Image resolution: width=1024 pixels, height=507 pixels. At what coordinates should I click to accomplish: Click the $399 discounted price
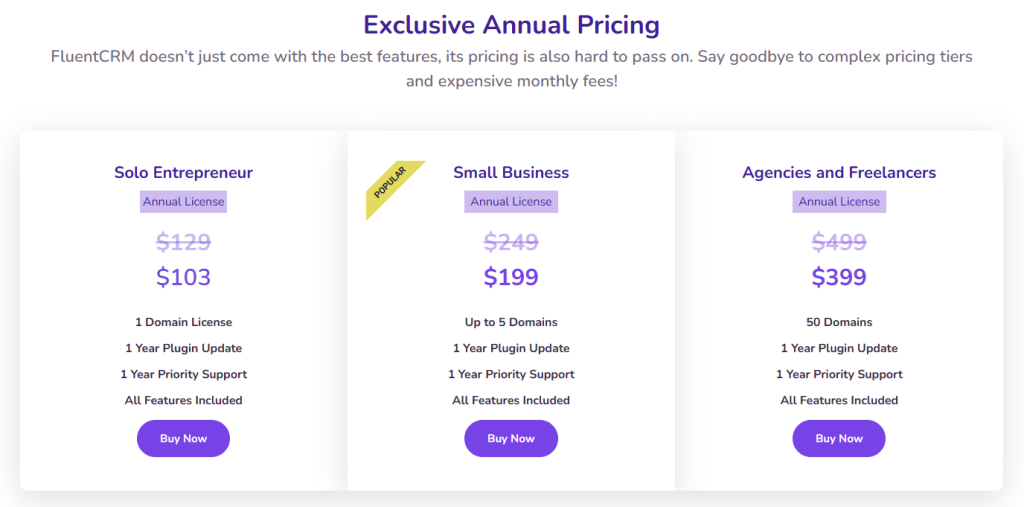839,278
